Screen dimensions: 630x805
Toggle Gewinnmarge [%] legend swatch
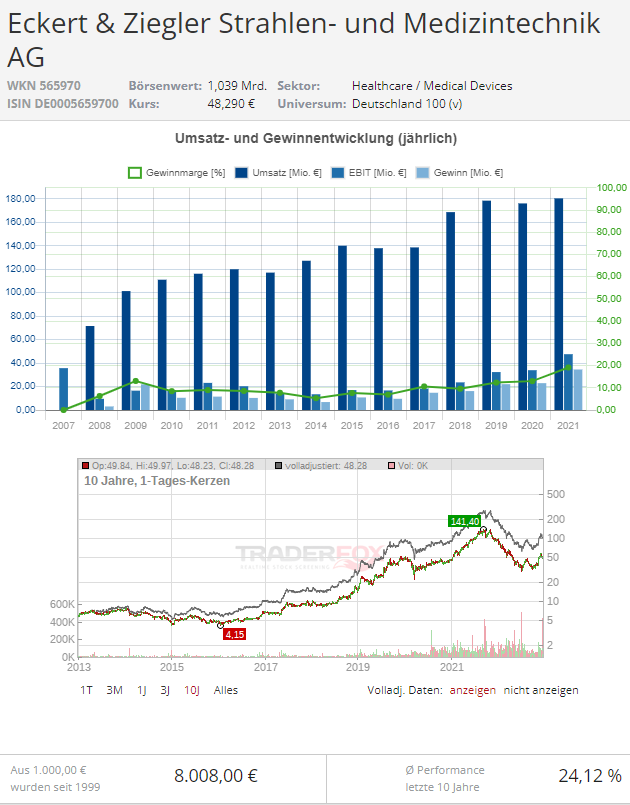point(135,173)
